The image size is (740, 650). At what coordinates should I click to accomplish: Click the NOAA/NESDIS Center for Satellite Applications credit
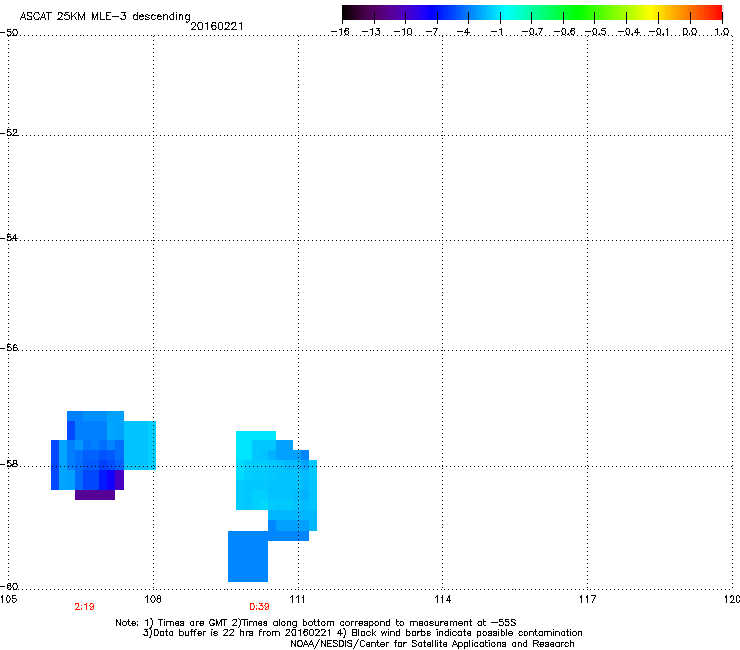432,644
